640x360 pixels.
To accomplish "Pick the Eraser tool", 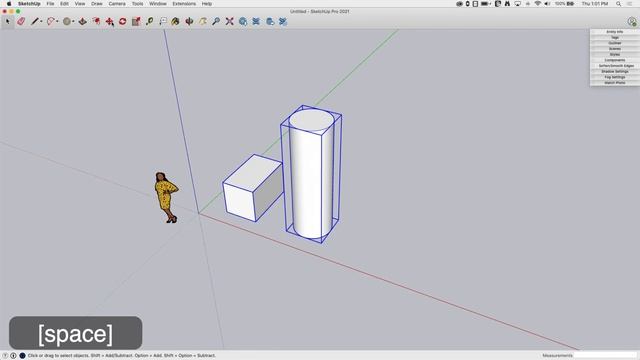I will 21,21.
